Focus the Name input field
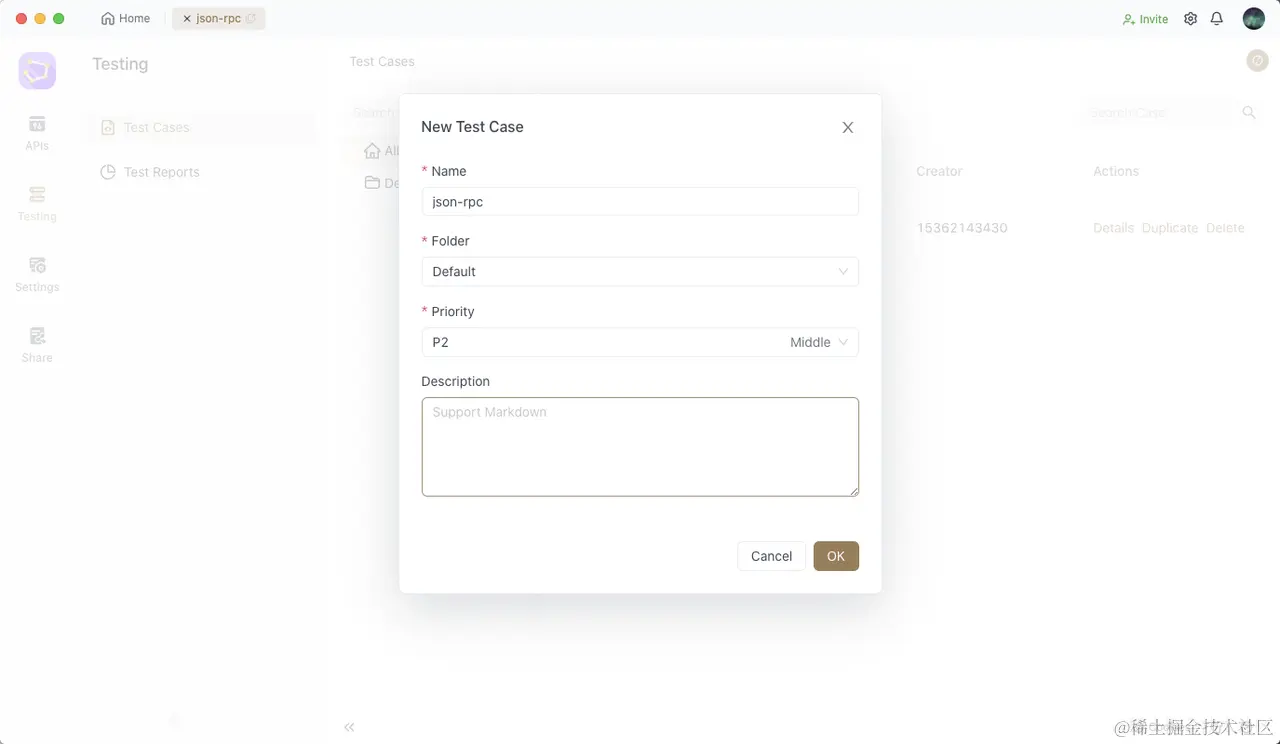 (640, 201)
